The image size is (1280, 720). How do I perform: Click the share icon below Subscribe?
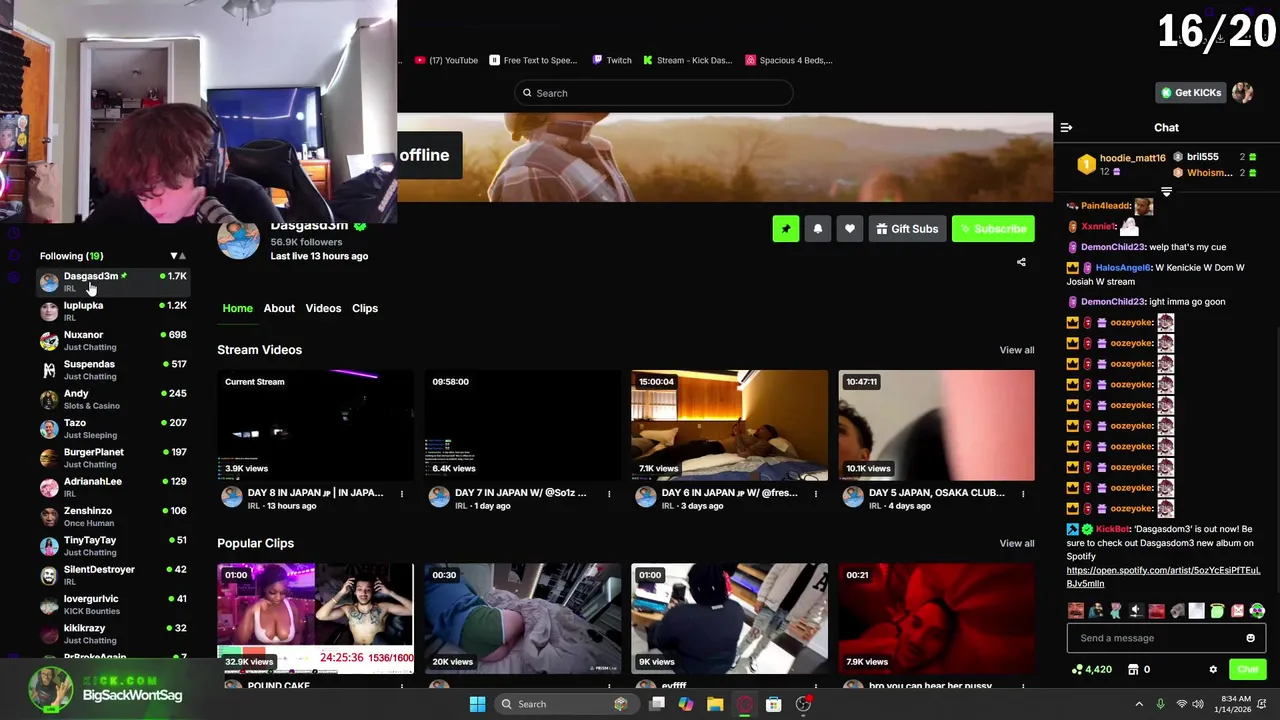1021,262
